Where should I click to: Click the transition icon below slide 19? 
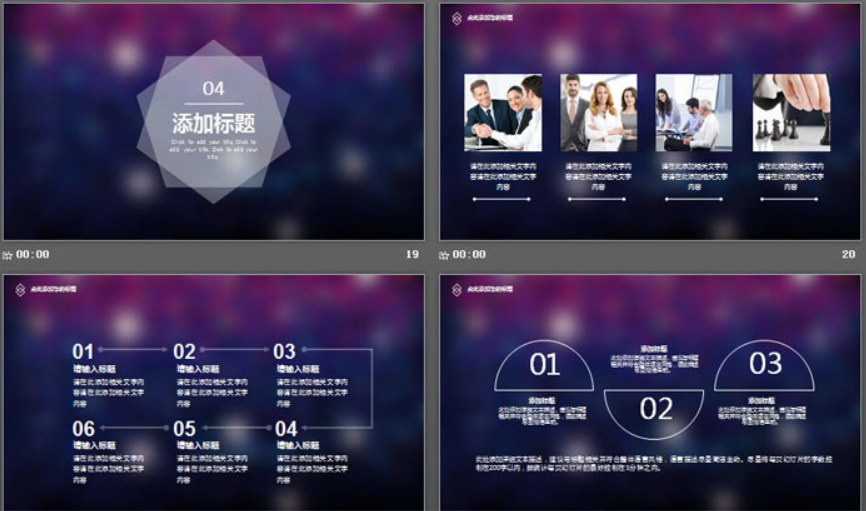coord(8,255)
